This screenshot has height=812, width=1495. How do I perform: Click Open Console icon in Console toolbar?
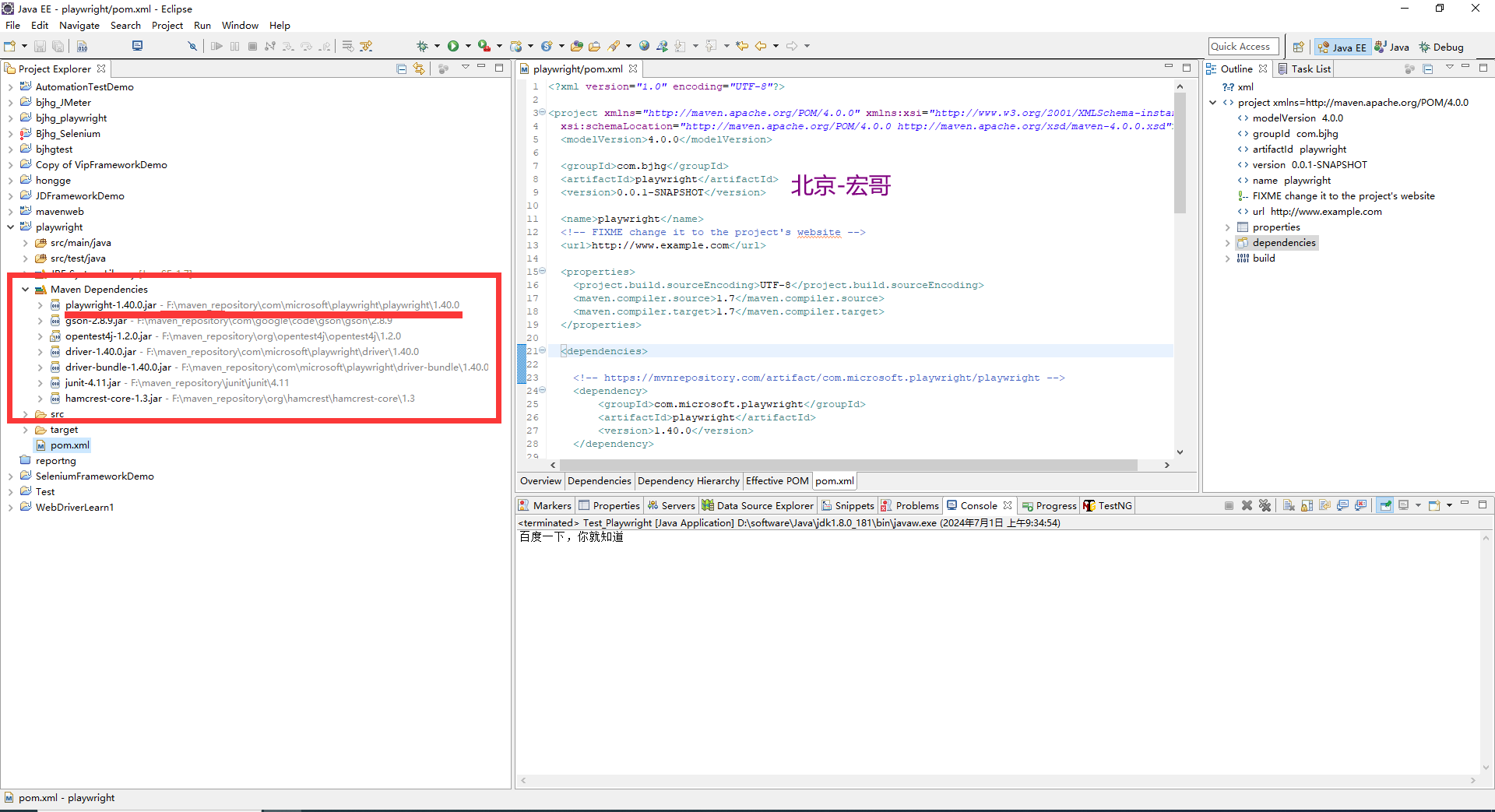coord(1434,506)
